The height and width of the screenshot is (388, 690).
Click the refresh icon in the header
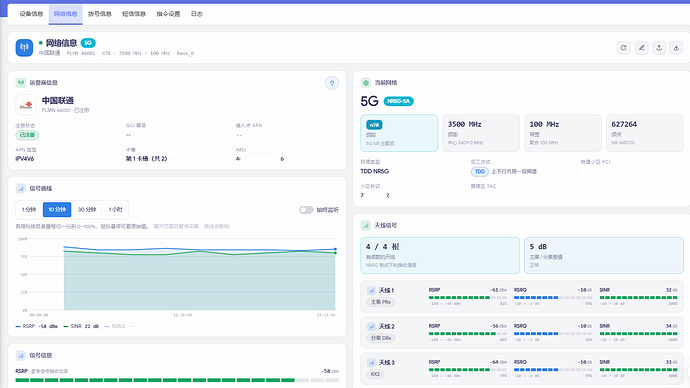[624, 48]
